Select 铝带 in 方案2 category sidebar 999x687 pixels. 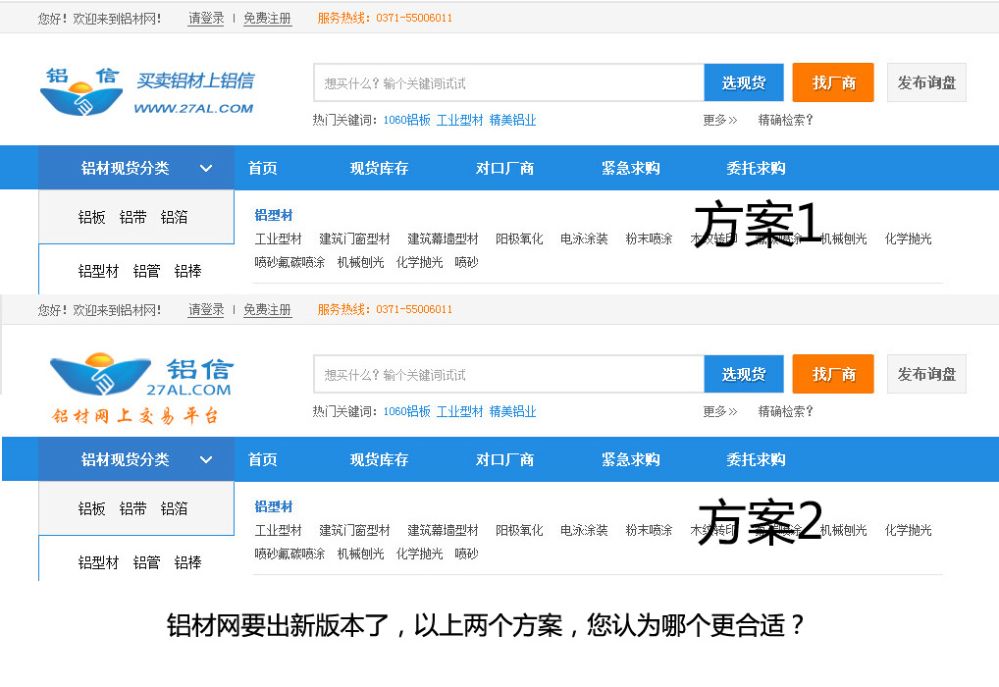[x=133, y=509]
